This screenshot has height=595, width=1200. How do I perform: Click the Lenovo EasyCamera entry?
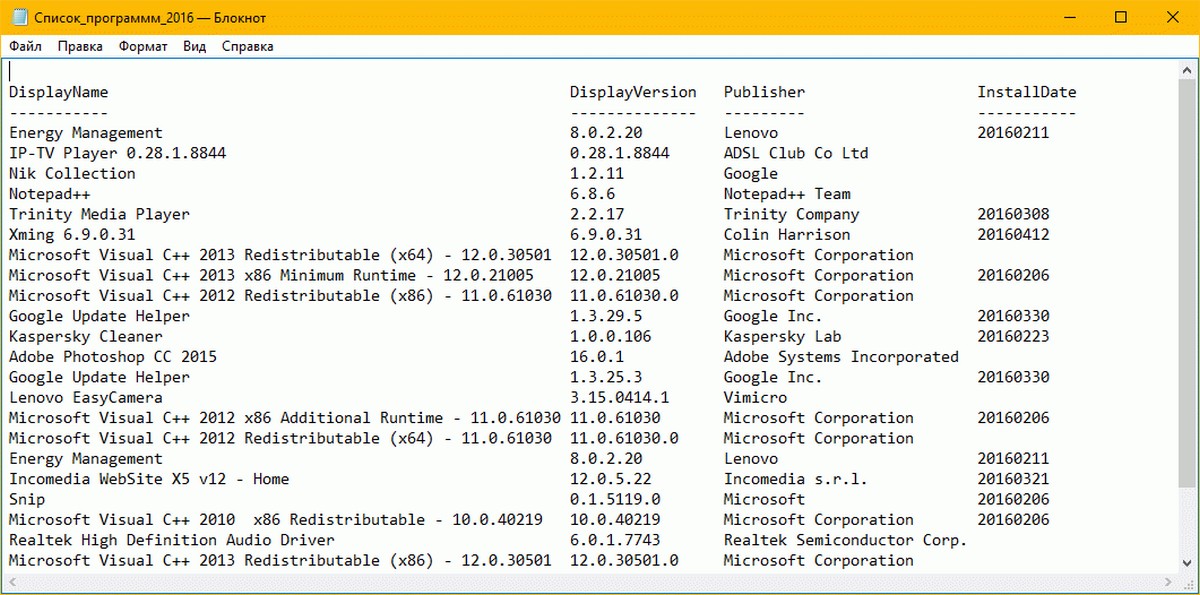86,397
